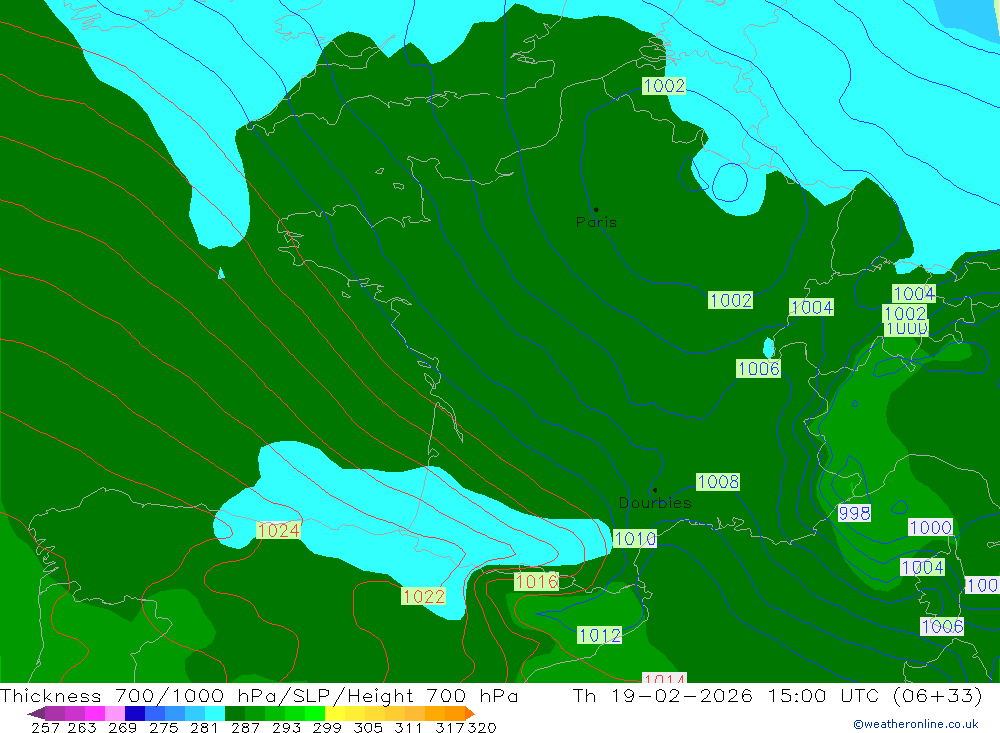Image resolution: width=1000 pixels, height=733 pixels.
Task: Click the 281 legend value
Action: pyautogui.click(x=204, y=728)
